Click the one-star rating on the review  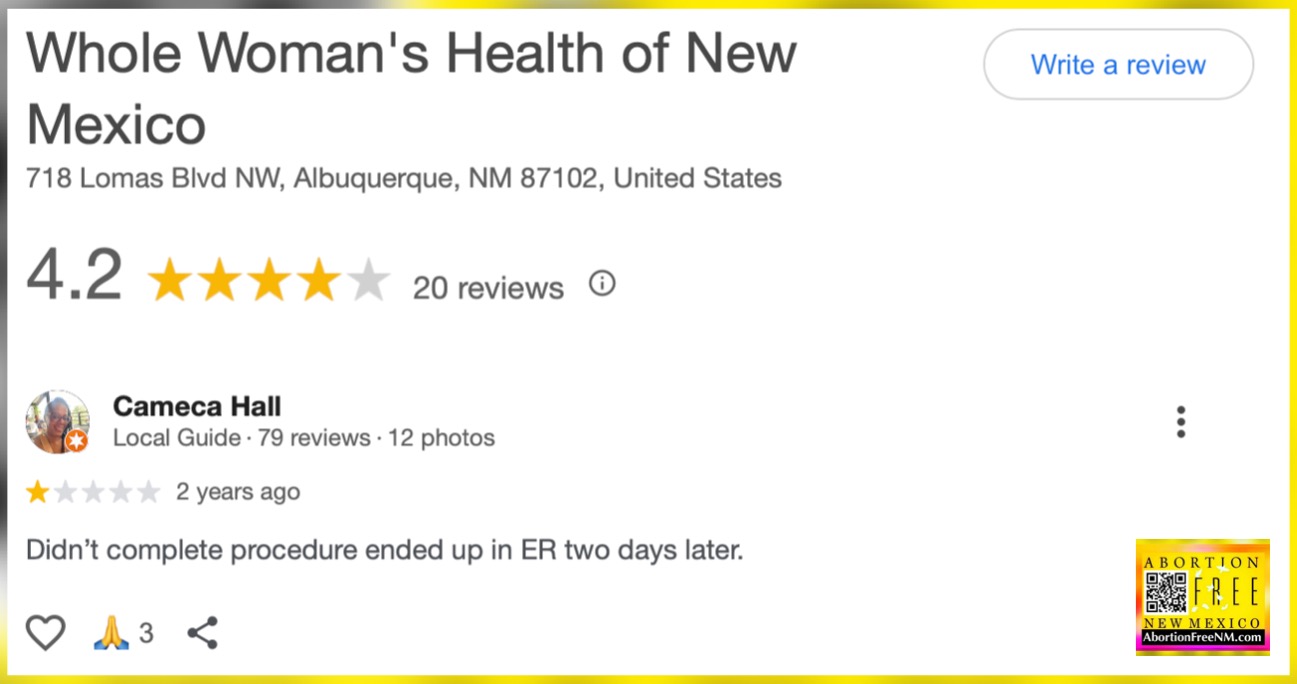(x=93, y=492)
